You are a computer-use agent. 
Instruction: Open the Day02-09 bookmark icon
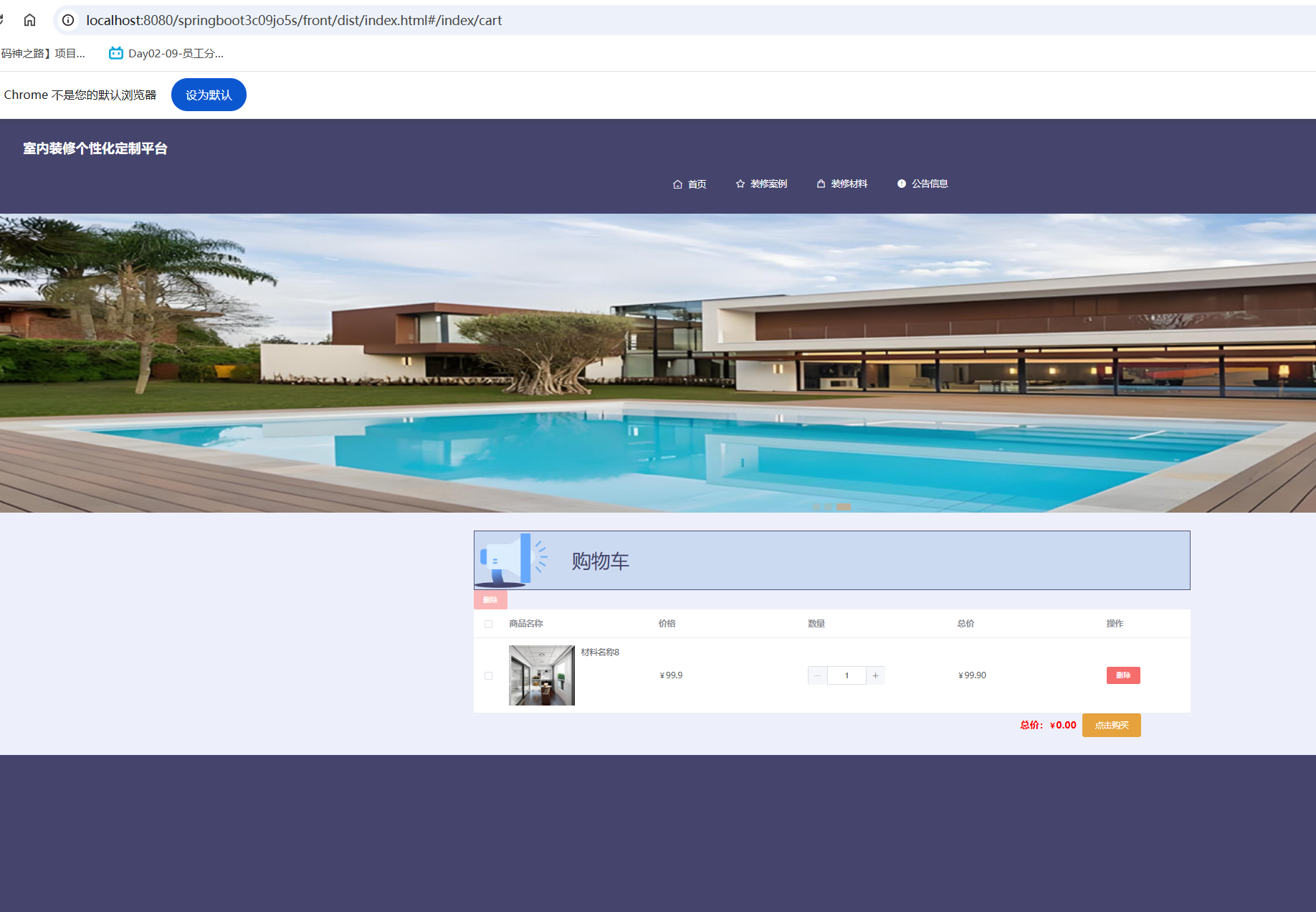115,53
